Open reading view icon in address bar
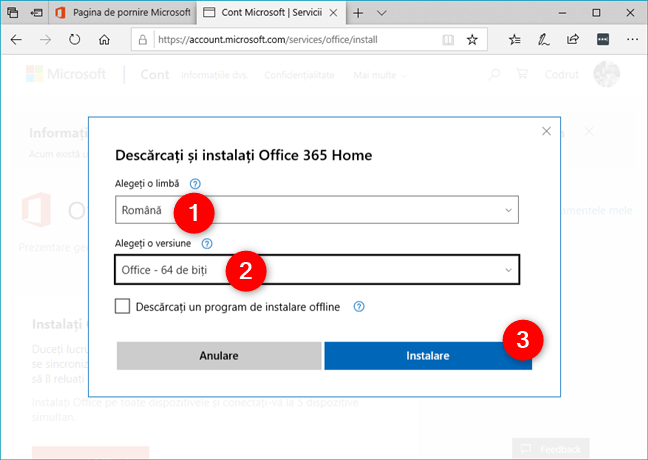648x460 pixels. (x=448, y=40)
